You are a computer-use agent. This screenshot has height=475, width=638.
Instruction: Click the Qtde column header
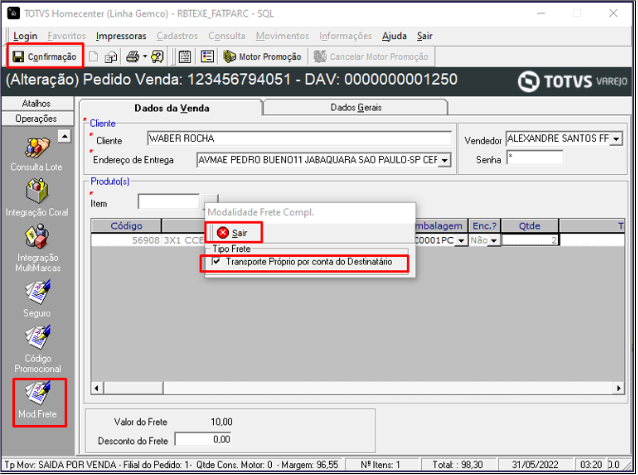click(x=529, y=226)
